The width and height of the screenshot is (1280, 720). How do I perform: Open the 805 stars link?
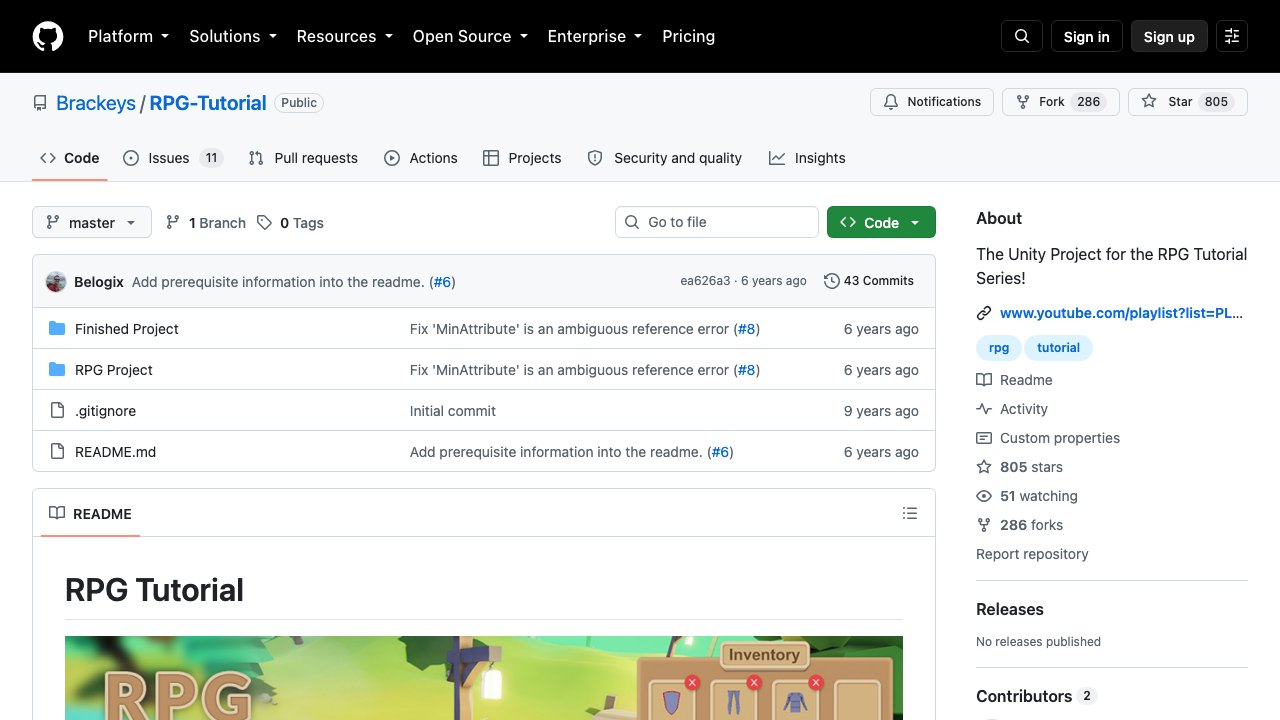(x=1020, y=467)
